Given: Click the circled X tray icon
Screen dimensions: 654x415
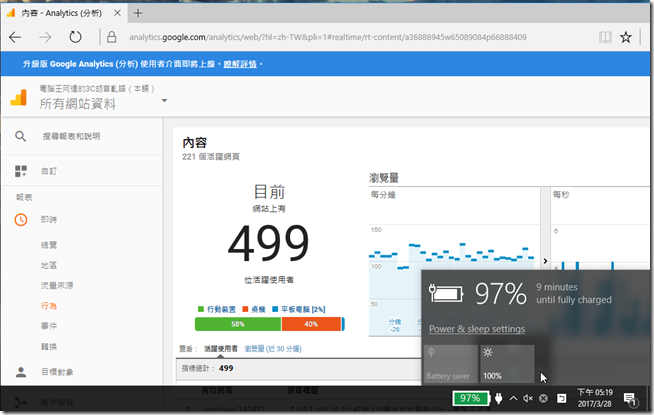Looking at the screenshot, I should tap(543, 398).
